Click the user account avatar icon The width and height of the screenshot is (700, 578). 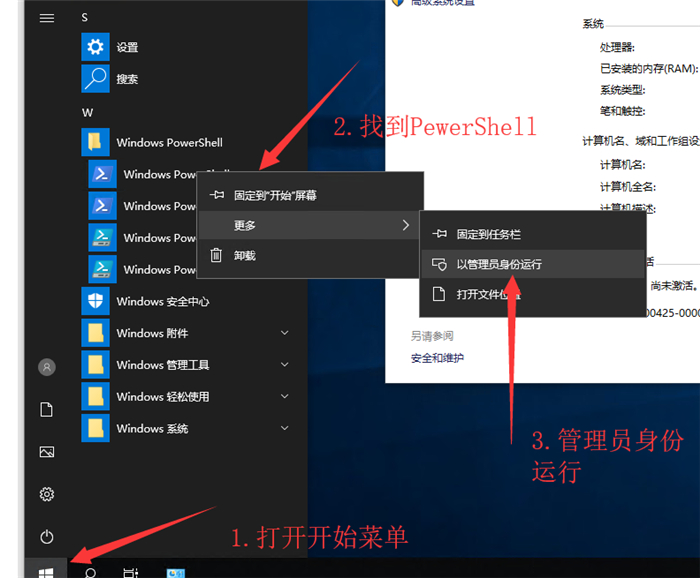[x=46, y=367]
